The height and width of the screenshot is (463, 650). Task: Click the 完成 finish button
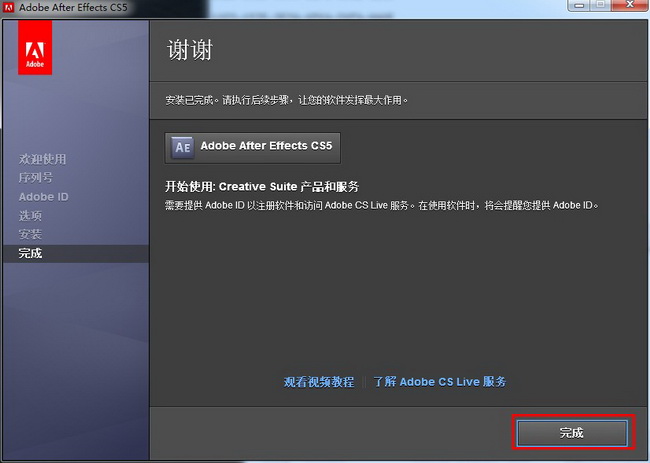click(x=572, y=433)
